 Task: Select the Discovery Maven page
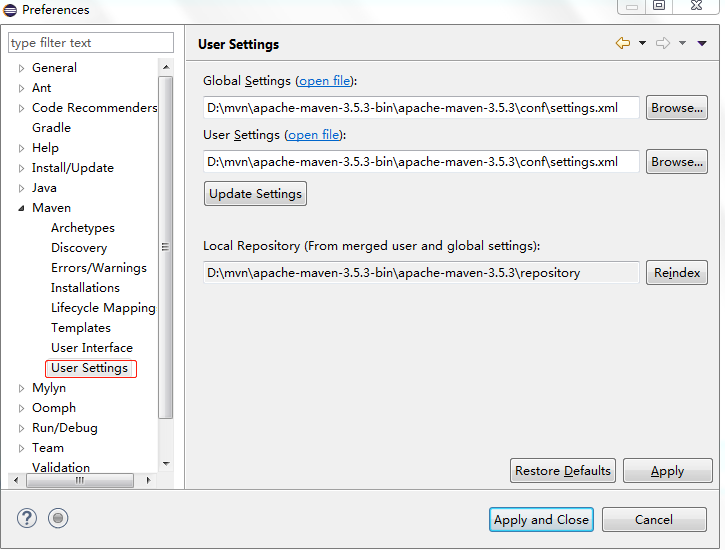[79, 248]
